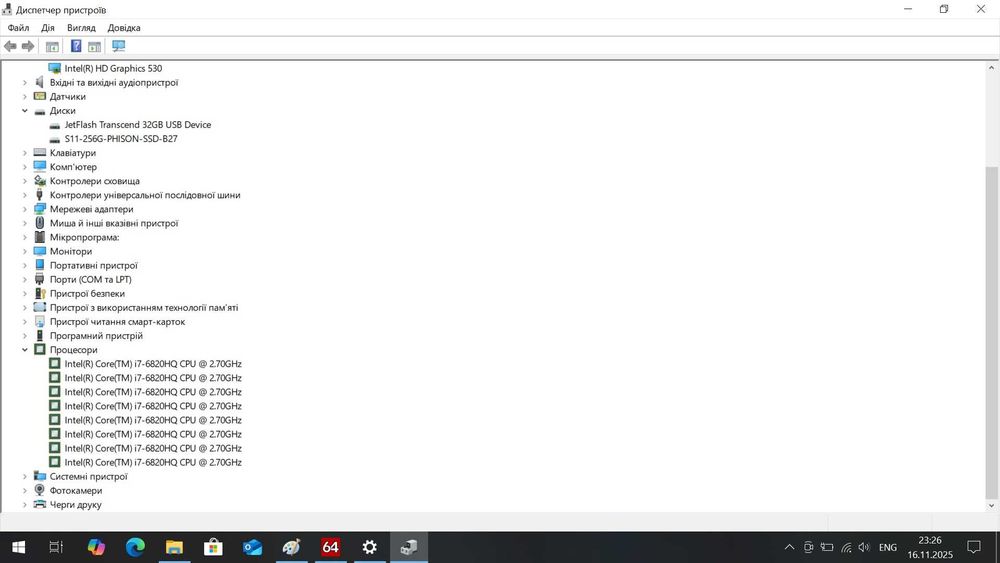Click the Процесори chip category icon
Image resolution: width=1000 pixels, height=563 pixels.
[x=40, y=349]
